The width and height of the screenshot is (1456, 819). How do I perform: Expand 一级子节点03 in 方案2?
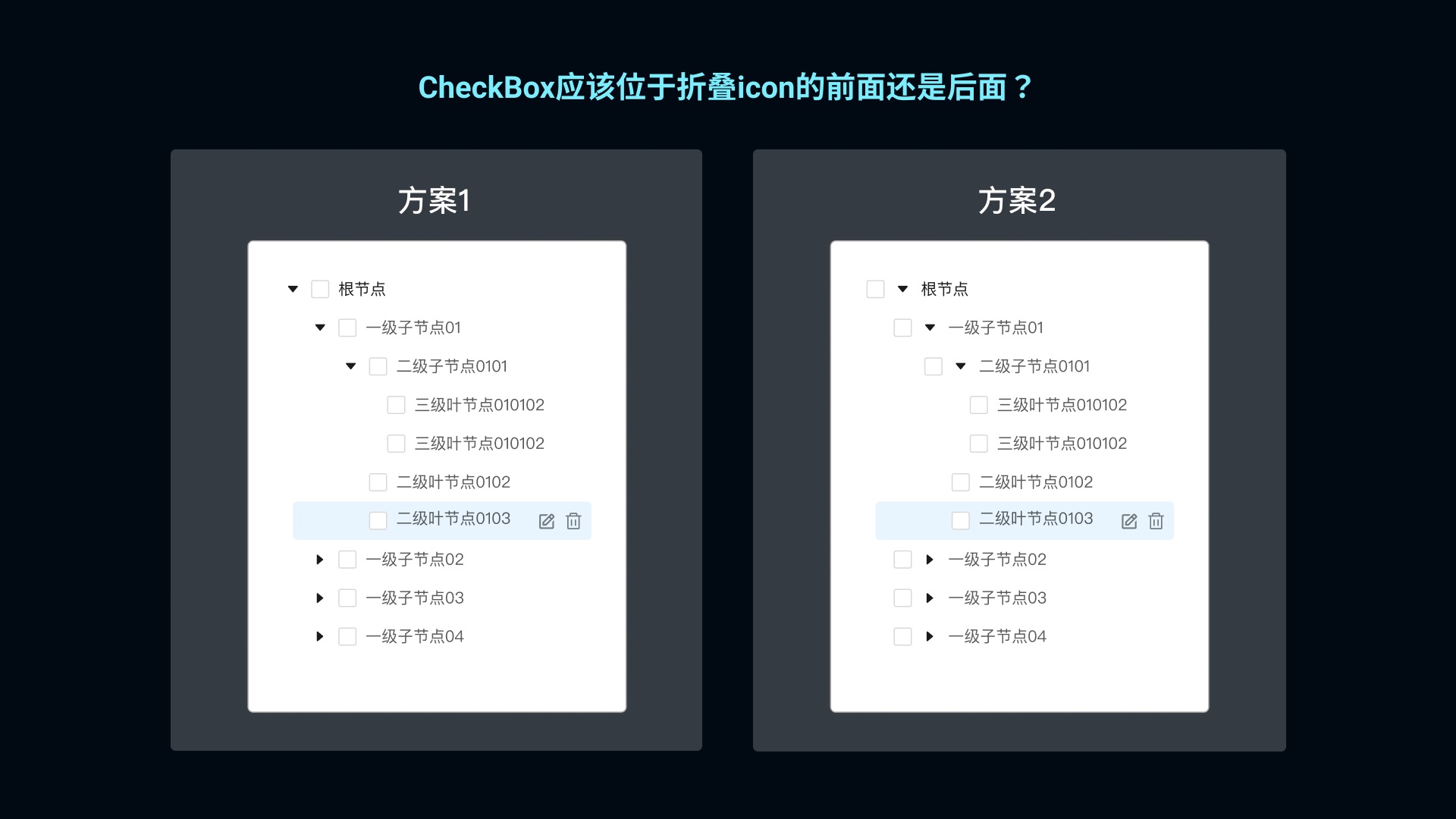tap(928, 598)
